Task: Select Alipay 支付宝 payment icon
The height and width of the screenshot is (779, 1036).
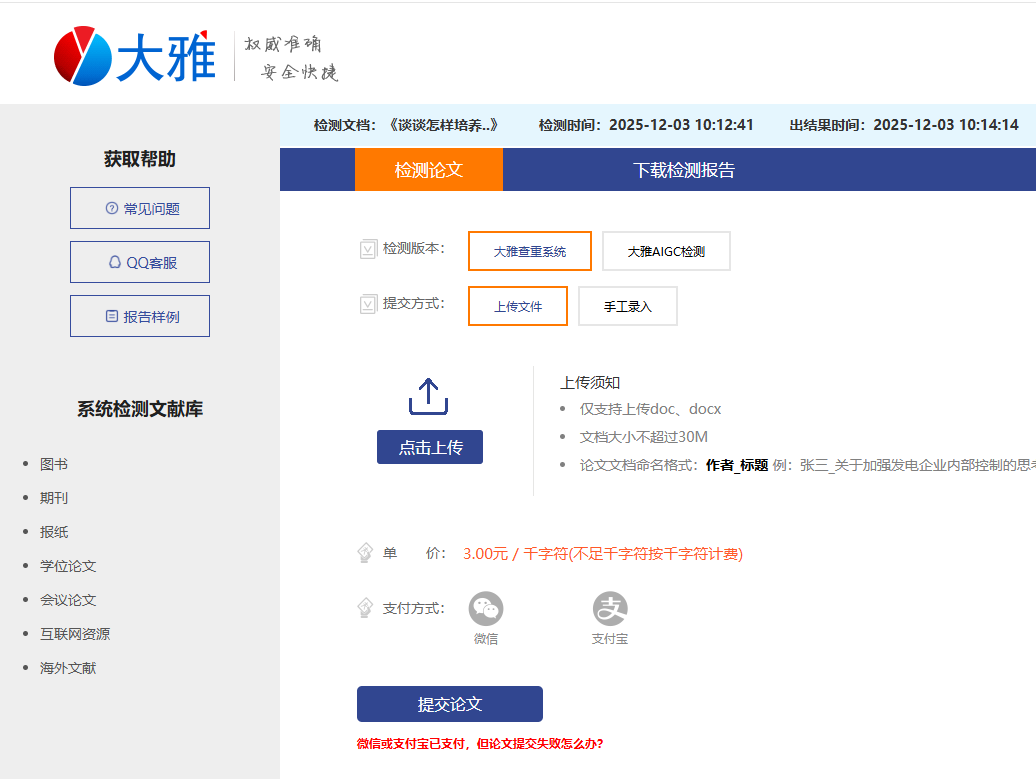Action: tap(609, 608)
